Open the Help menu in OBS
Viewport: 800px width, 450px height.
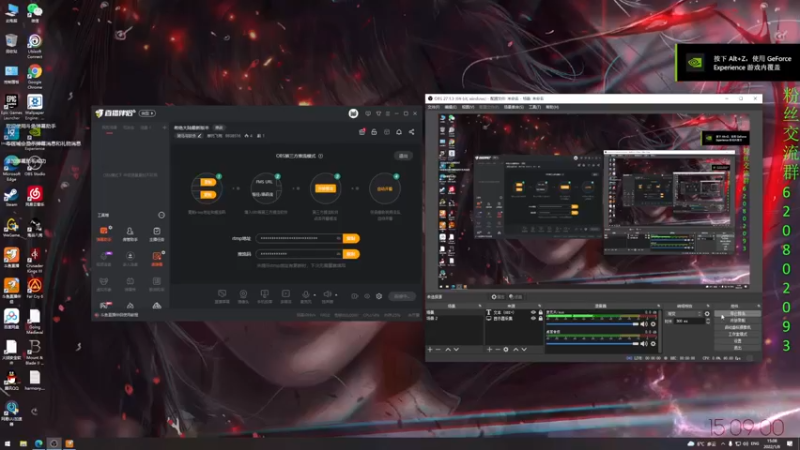click(552, 107)
